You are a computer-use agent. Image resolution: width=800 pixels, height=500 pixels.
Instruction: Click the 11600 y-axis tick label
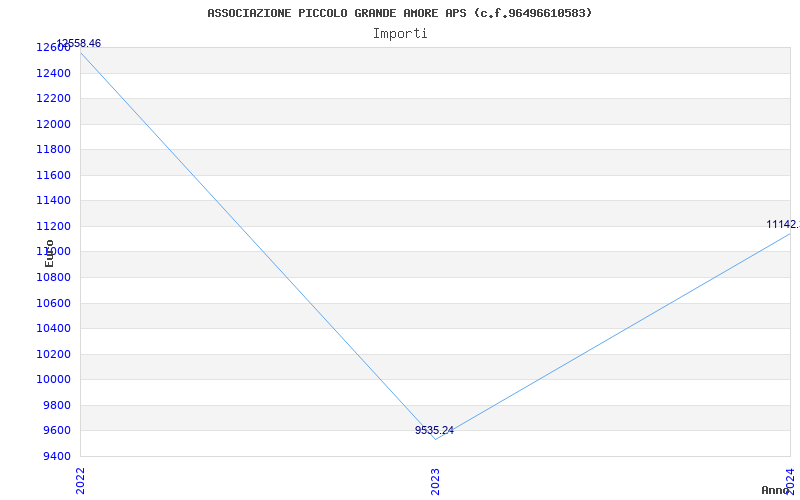pos(53,176)
